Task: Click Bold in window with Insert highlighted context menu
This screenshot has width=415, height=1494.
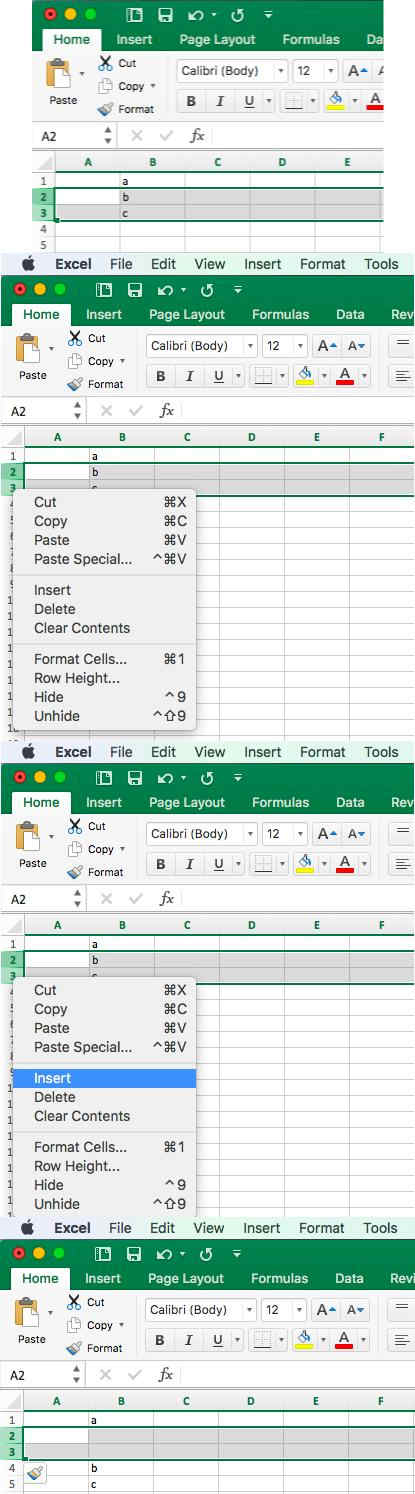Action: click(159, 864)
